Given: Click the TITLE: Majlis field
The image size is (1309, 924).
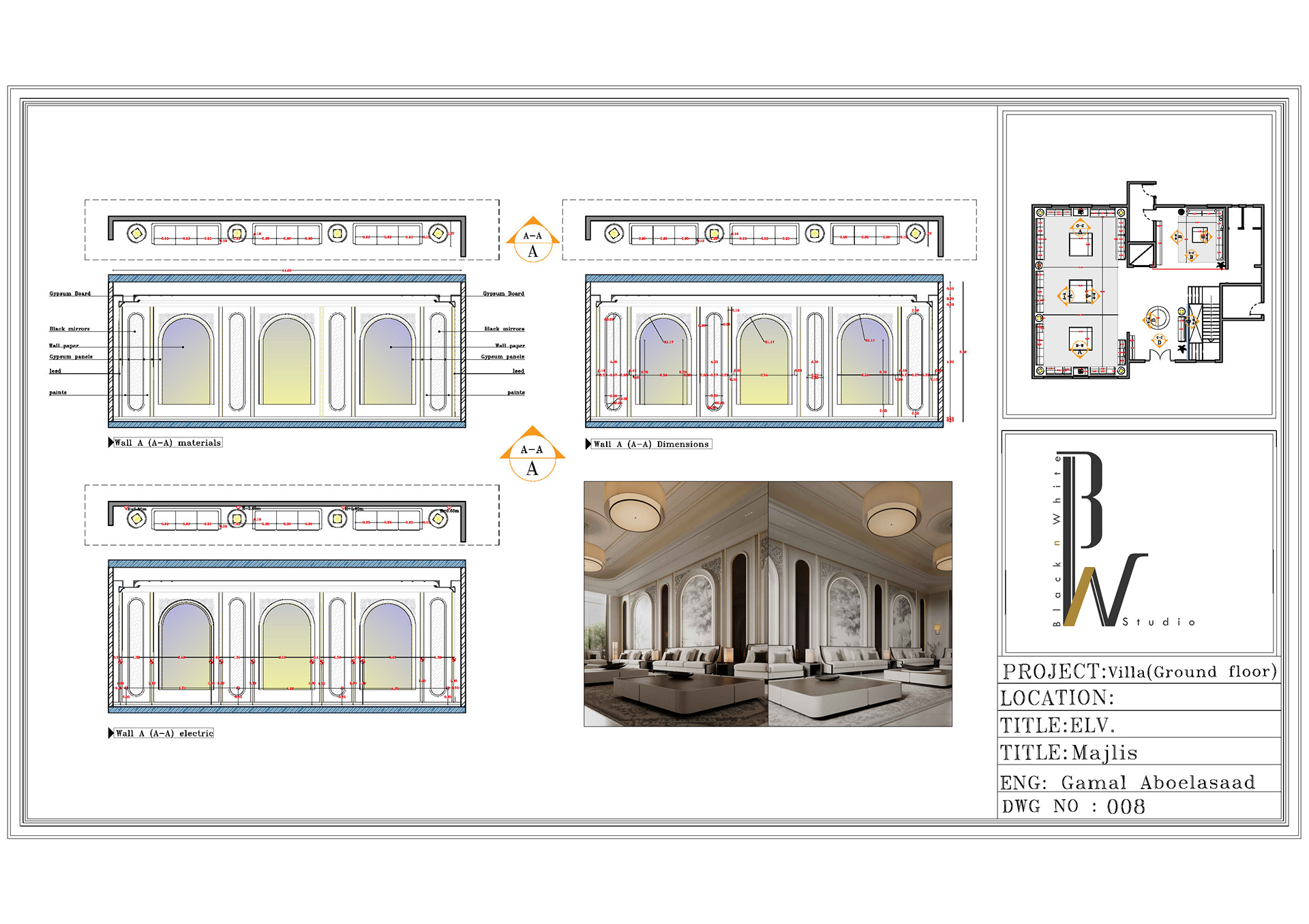Looking at the screenshot, I should coord(1069,753).
